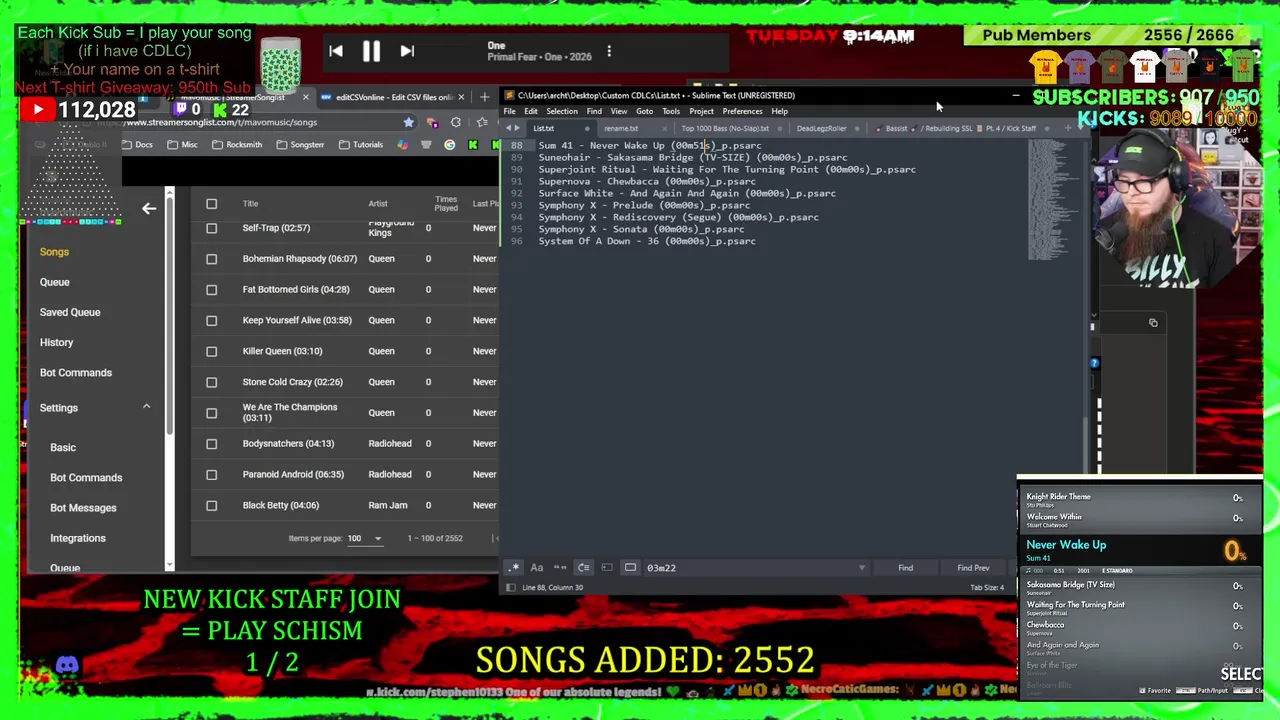1280x720 pixels.
Task: Open the Goto menu in Sublime Text
Action: [x=644, y=111]
